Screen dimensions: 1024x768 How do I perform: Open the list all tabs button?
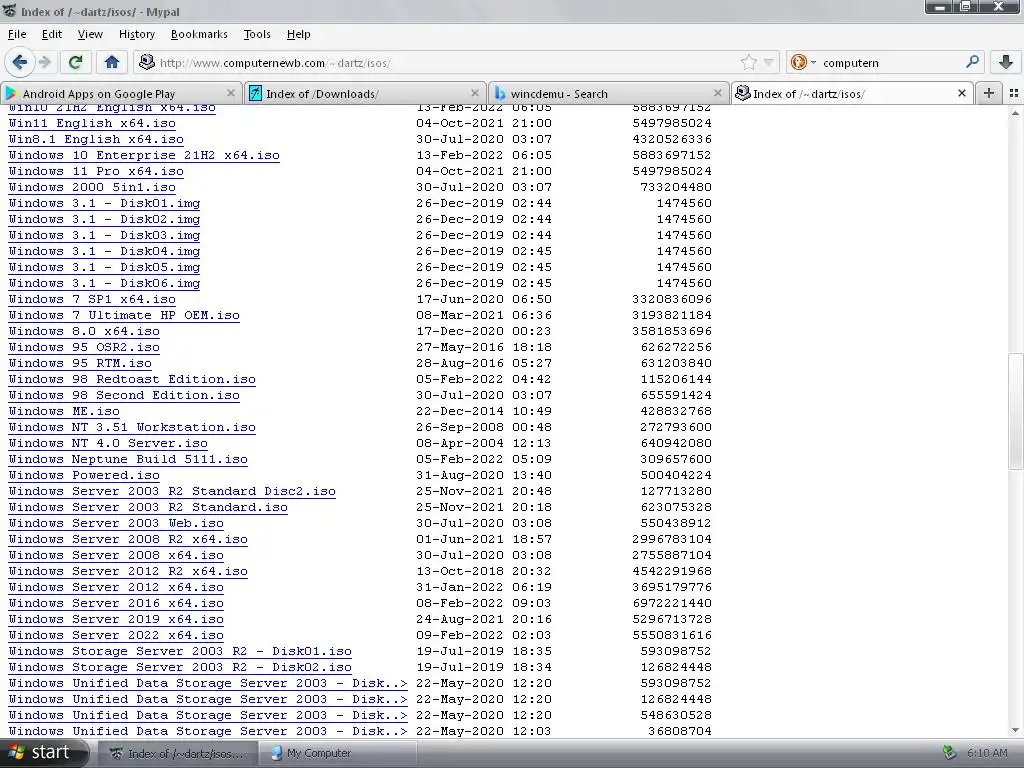point(1014,93)
